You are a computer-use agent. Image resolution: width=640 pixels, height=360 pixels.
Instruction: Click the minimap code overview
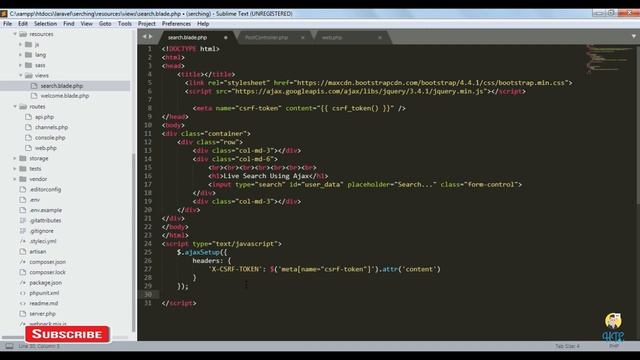click(609, 58)
